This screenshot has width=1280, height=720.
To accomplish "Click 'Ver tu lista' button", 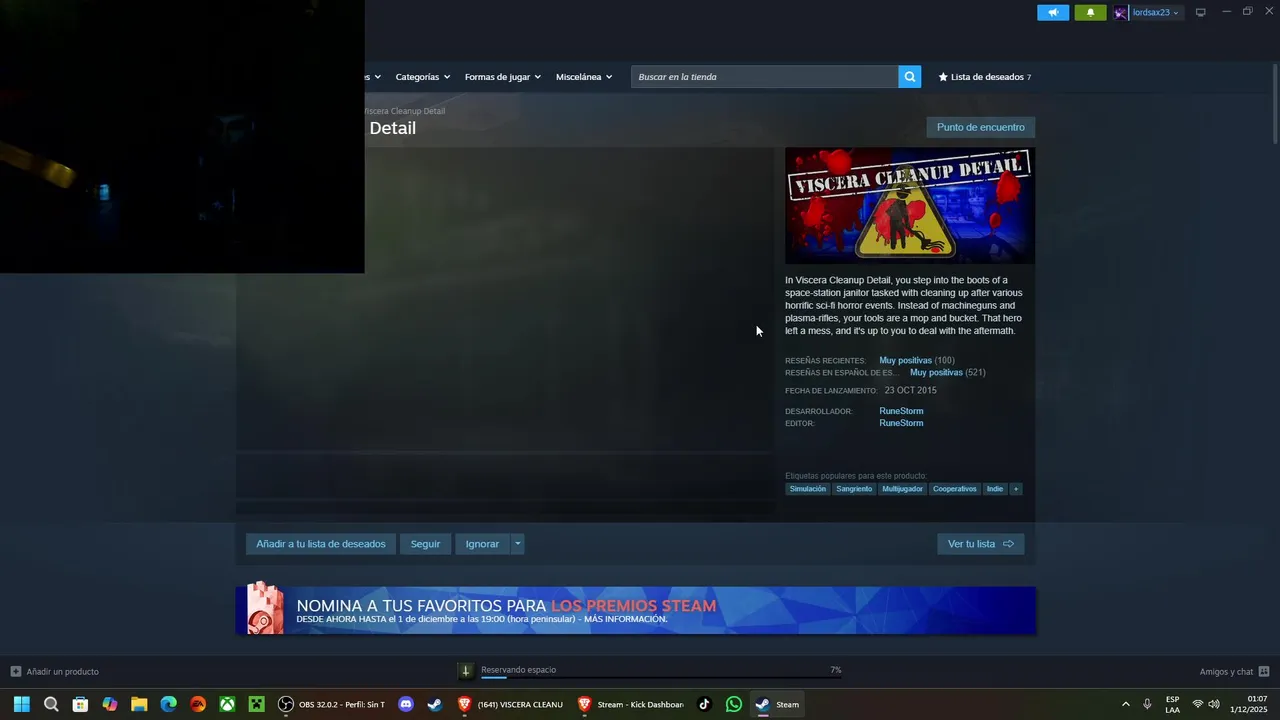I will 980,544.
